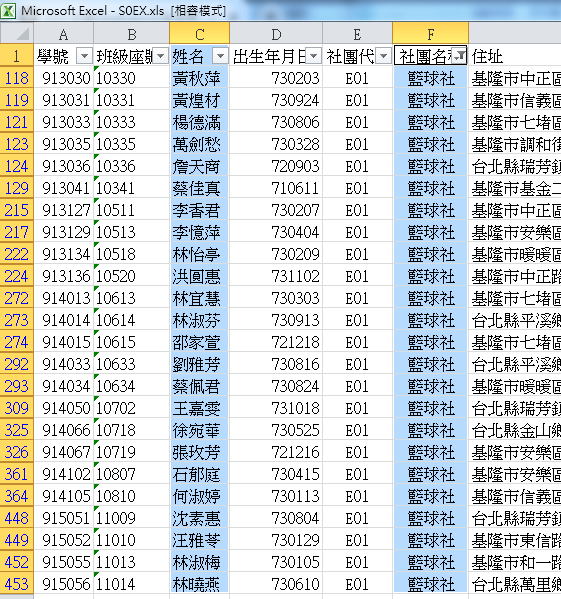The width and height of the screenshot is (561, 599).
Task: Click cell with name 蔡佩君
Action: 200,386
